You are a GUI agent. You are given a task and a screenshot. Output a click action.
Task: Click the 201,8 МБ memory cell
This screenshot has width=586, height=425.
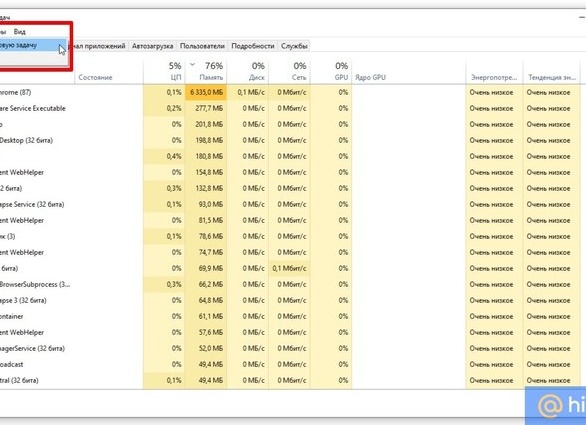coord(206,124)
